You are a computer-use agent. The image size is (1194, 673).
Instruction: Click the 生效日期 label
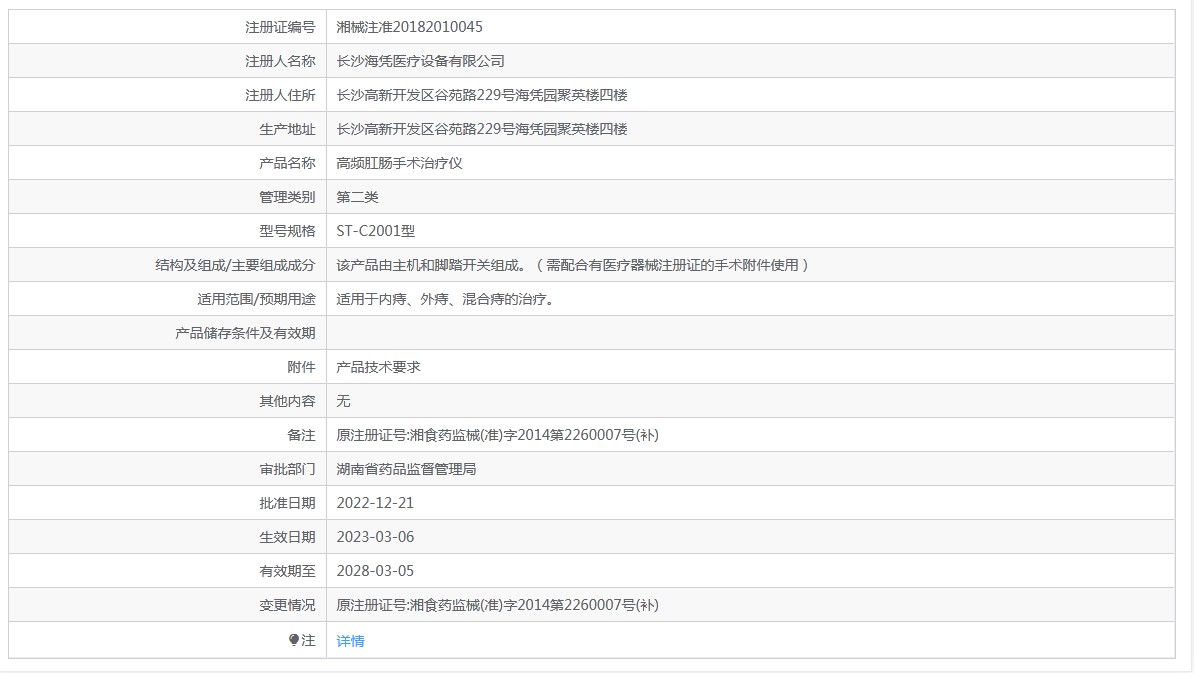coord(287,537)
